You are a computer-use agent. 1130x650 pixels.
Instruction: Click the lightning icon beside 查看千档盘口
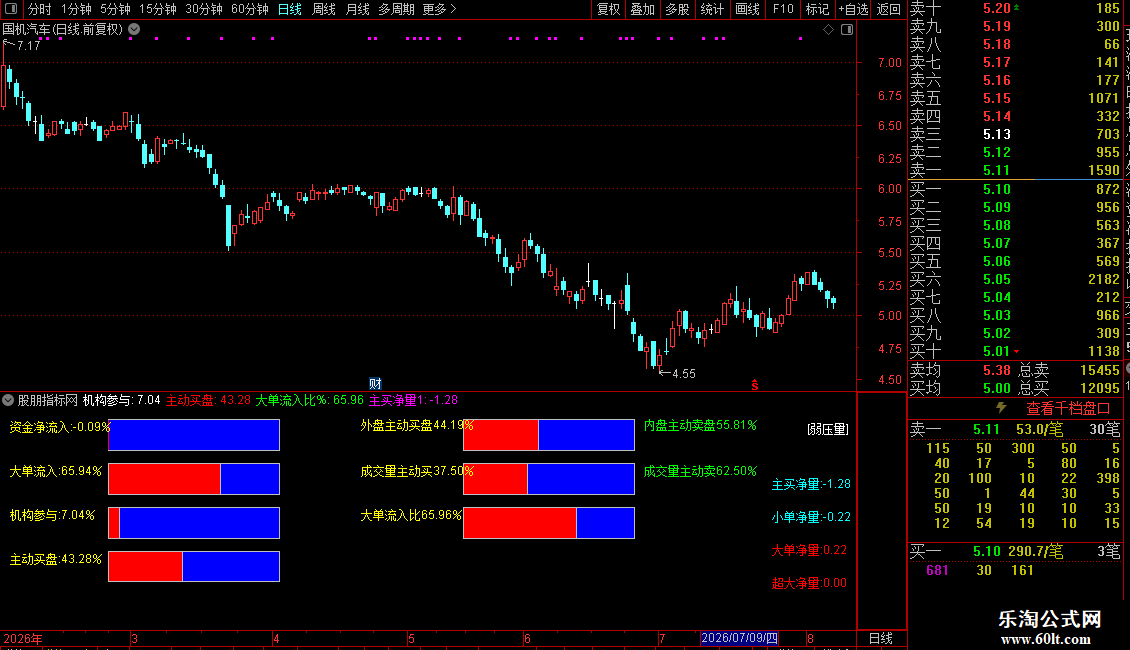1001,408
